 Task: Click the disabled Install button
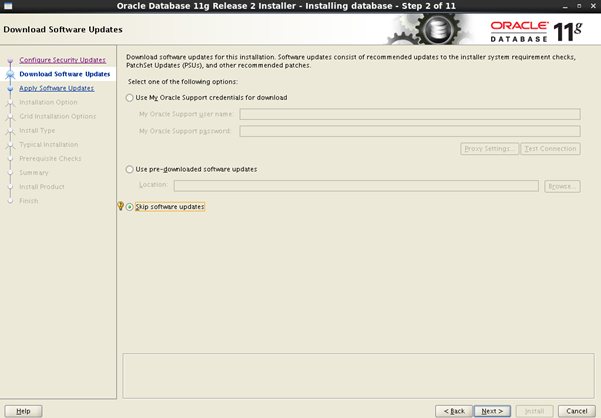point(534,411)
